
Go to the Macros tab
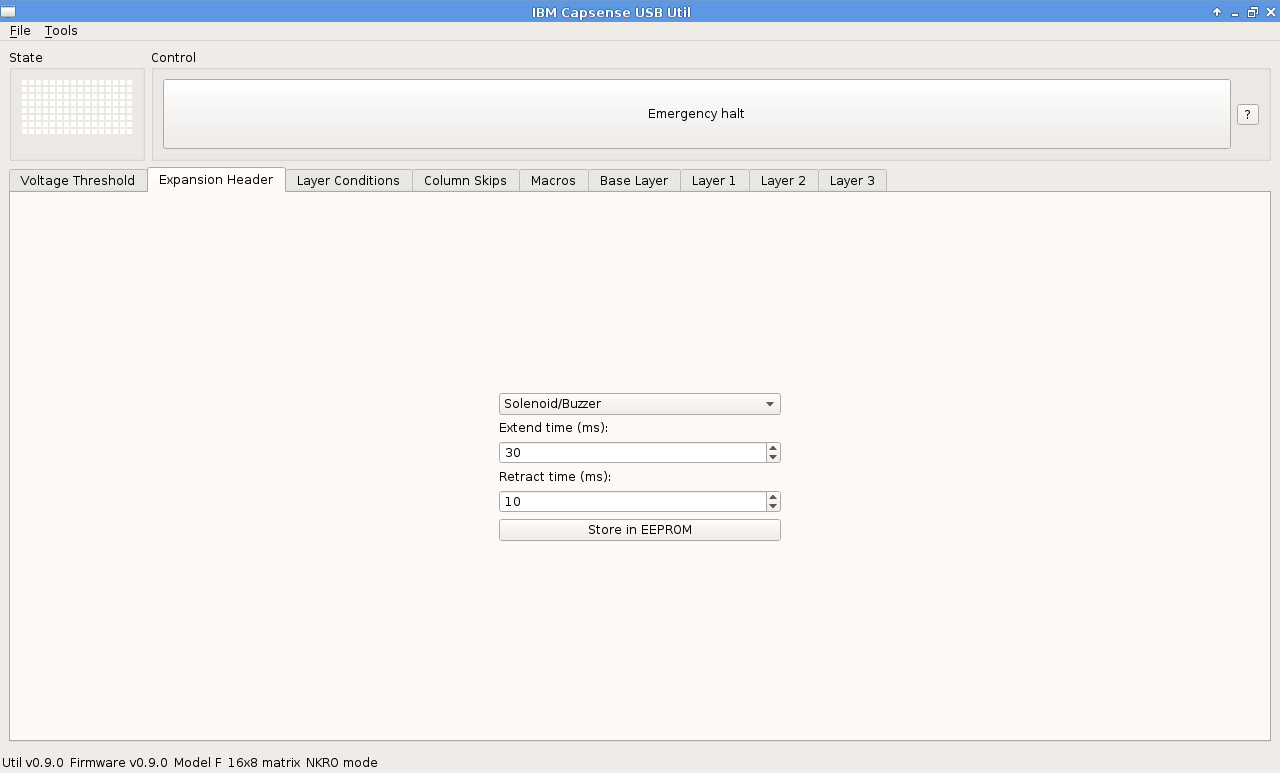pyautogui.click(x=553, y=181)
